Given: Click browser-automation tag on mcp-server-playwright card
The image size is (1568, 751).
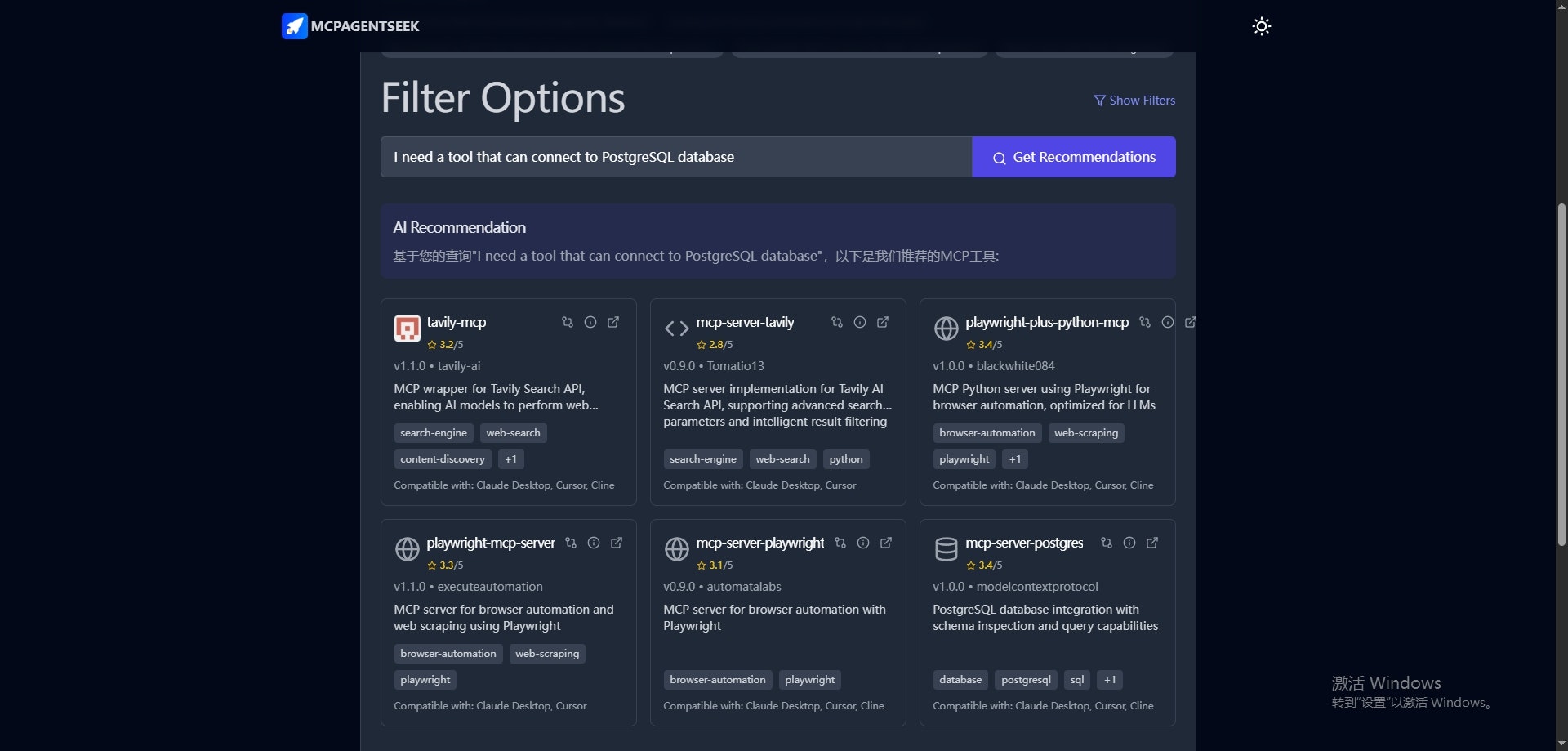Looking at the screenshot, I should coord(718,680).
